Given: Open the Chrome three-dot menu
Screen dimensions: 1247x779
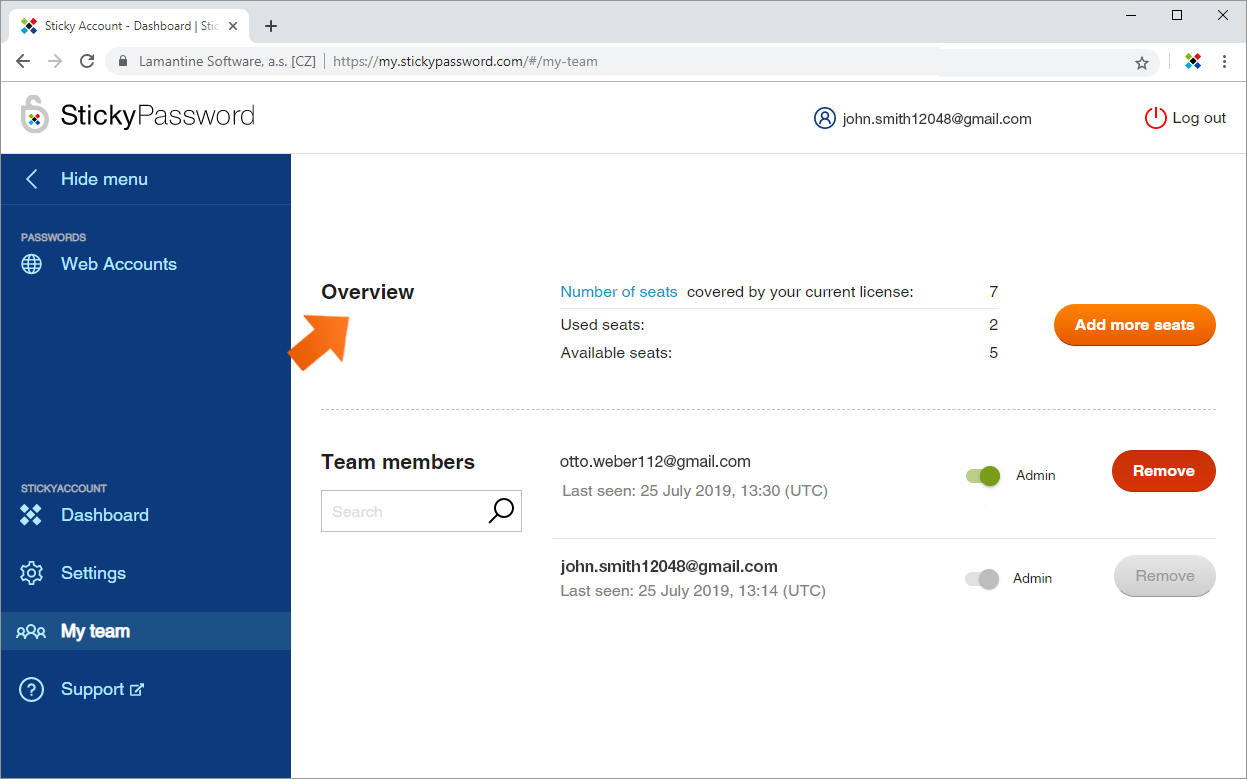Looking at the screenshot, I should tap(1225, 61).
